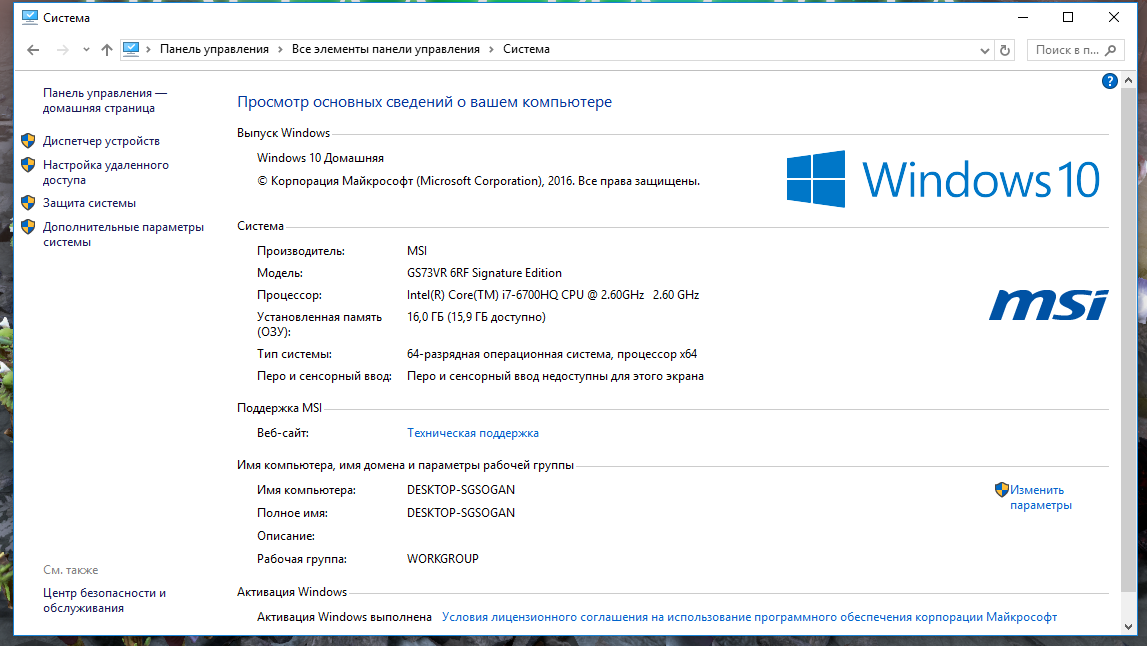Viewport: 1147px width, 646px height.
Task: Expand chevron after Панель управления breadcrumb
Action: [x=281, y=49]
